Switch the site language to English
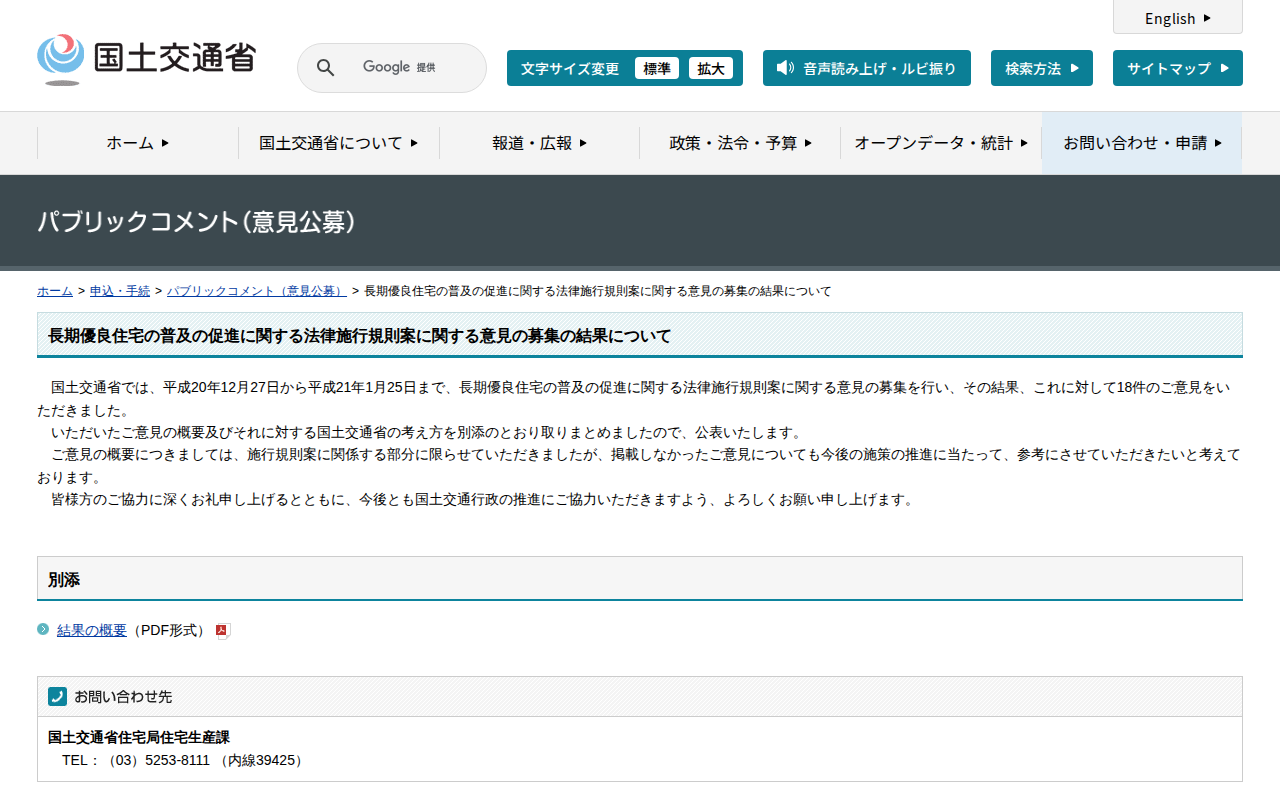Image resolution: width=1280 pixels, height=800 pixels. tap(1177, 18)
